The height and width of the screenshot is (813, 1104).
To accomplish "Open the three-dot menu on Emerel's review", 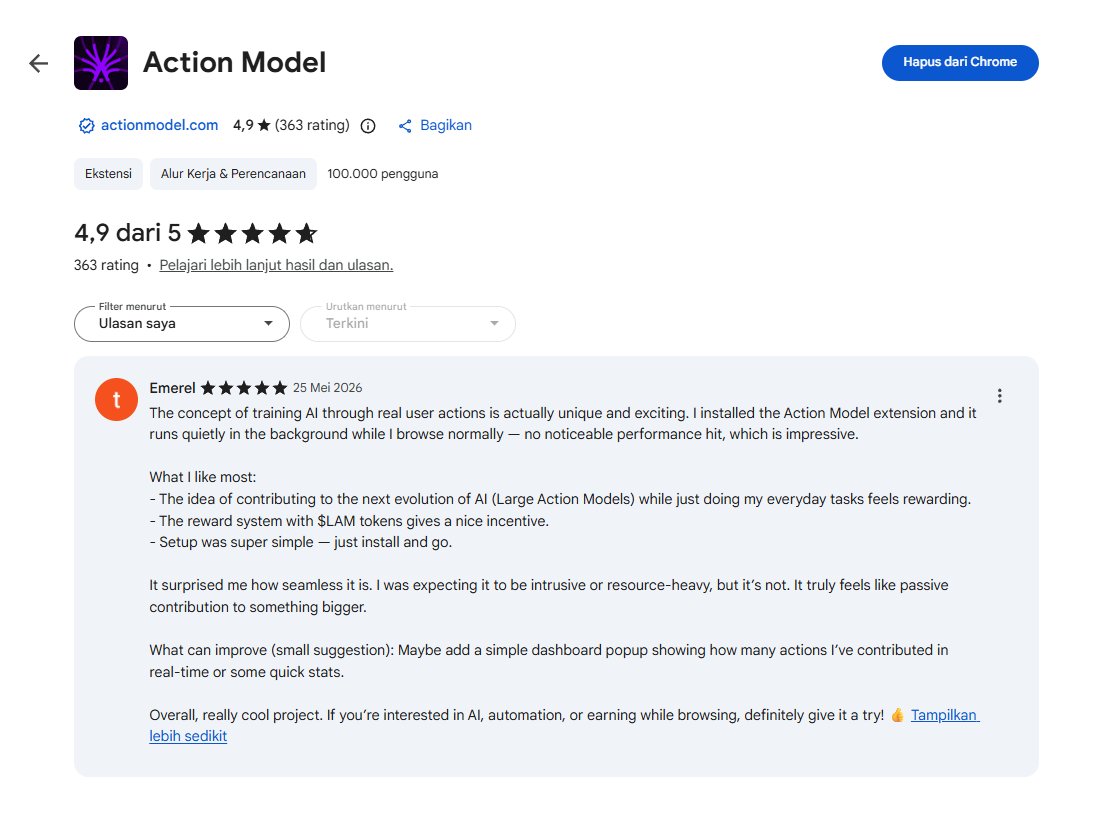I will tap(999, 396).
